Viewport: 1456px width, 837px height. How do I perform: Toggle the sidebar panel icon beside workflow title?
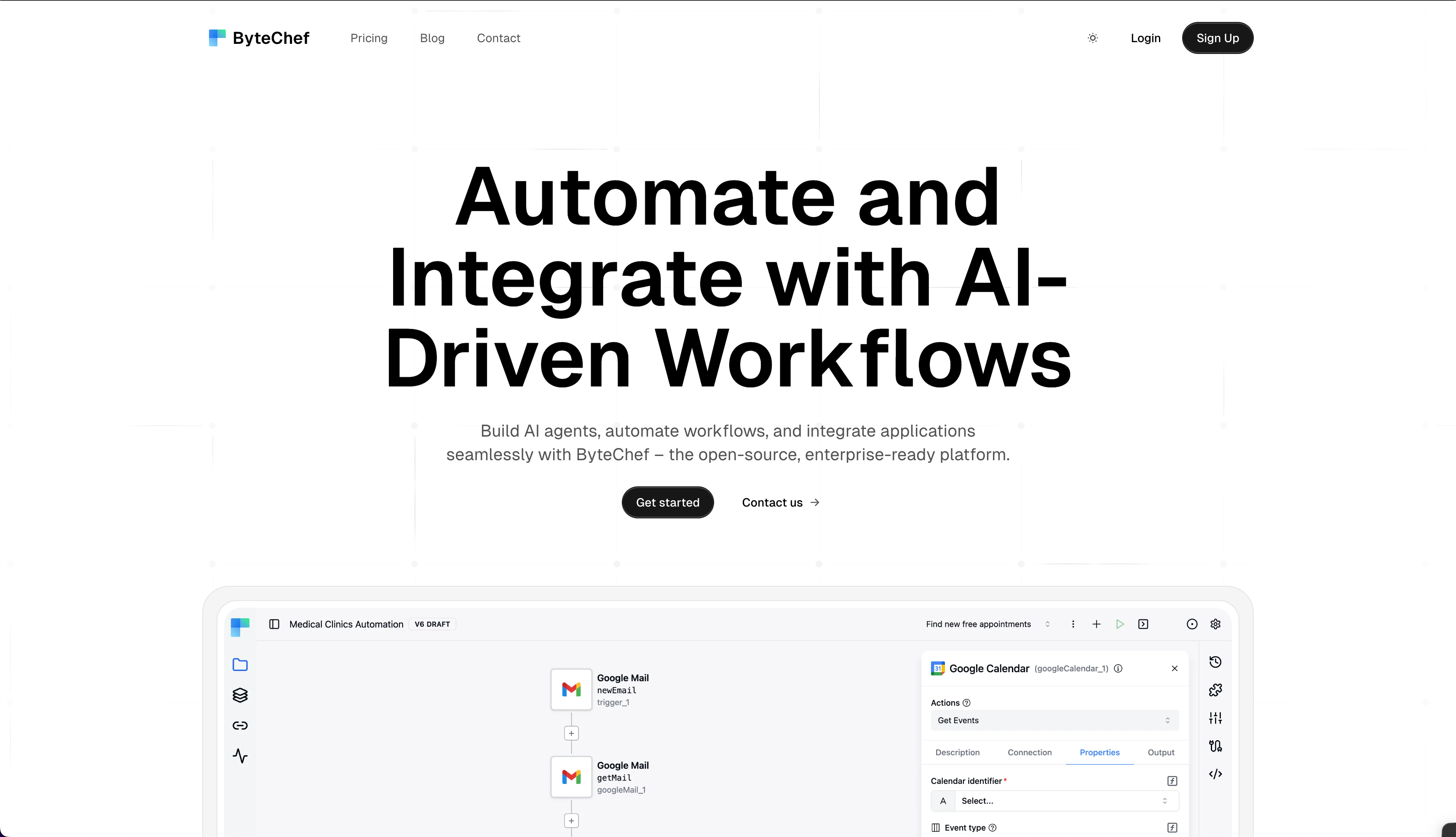click(274, 624)
